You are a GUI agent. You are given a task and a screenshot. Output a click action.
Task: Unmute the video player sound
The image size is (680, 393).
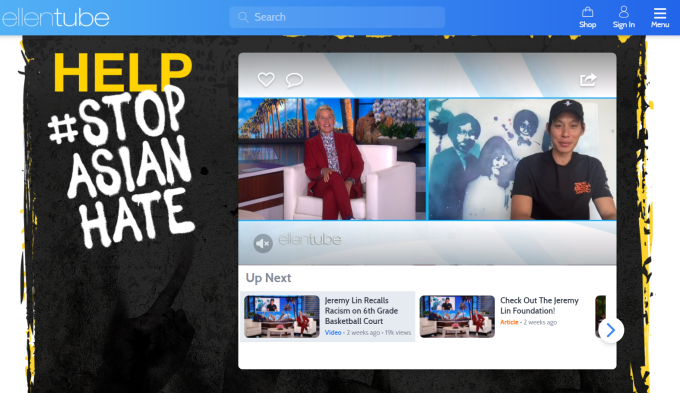click(x=263, y=243)
